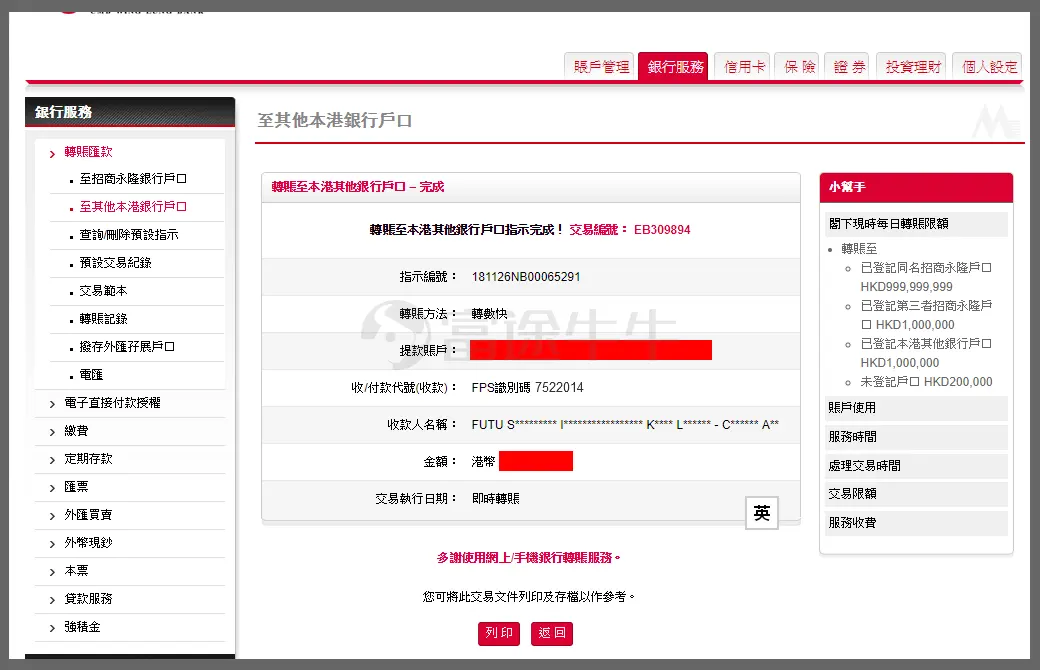Viewport: 1040px width, 670px height.
Task: Expand 服務時間 in the 小幫手 panel
Action: pyautogui.click(x=852, y=437)
